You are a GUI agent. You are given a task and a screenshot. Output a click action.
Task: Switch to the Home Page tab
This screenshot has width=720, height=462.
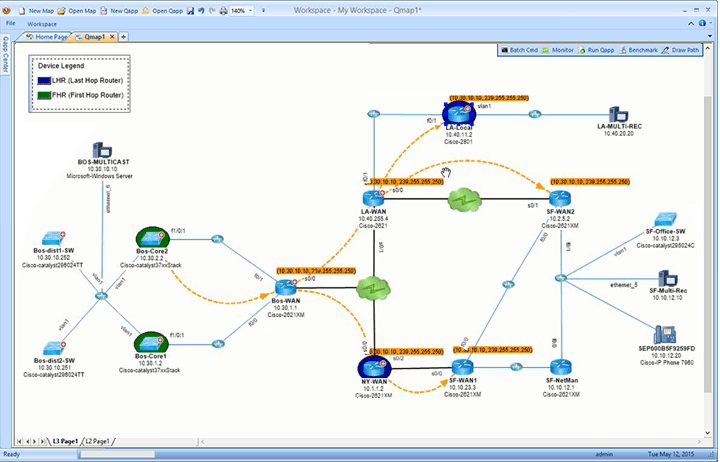click(x=46, y=36)
